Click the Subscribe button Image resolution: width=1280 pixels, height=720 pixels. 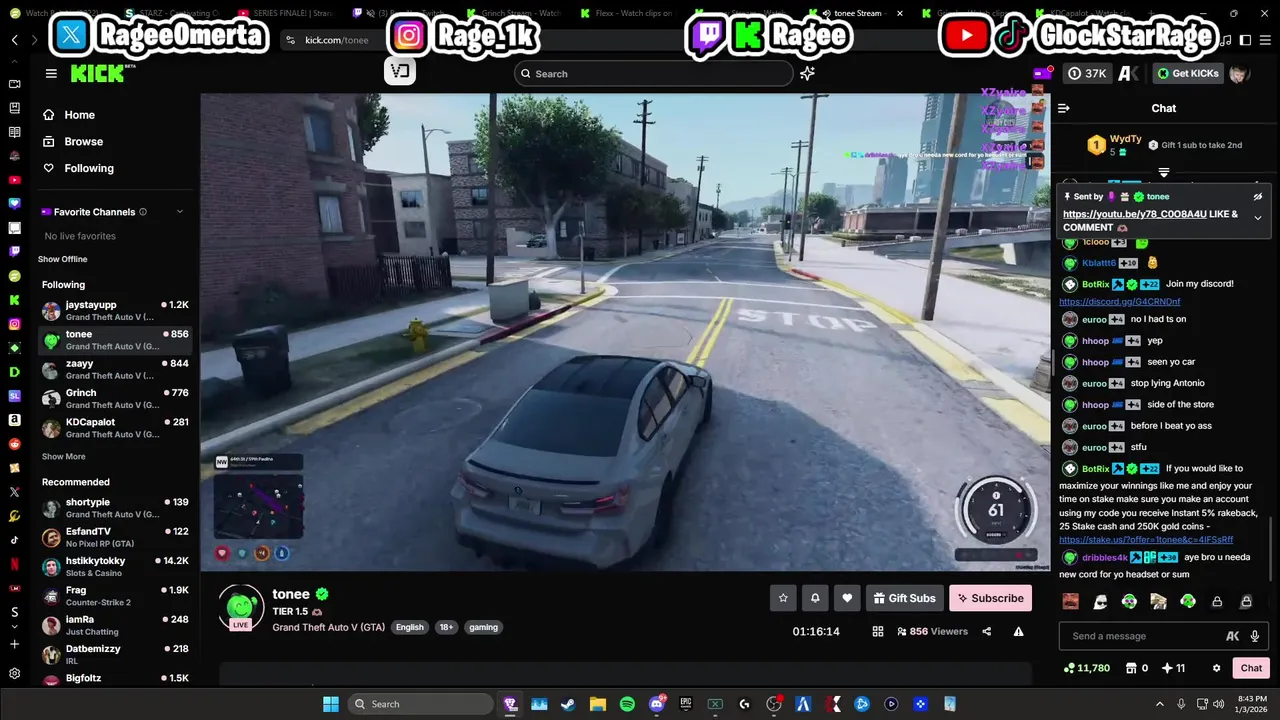[990, 598]
